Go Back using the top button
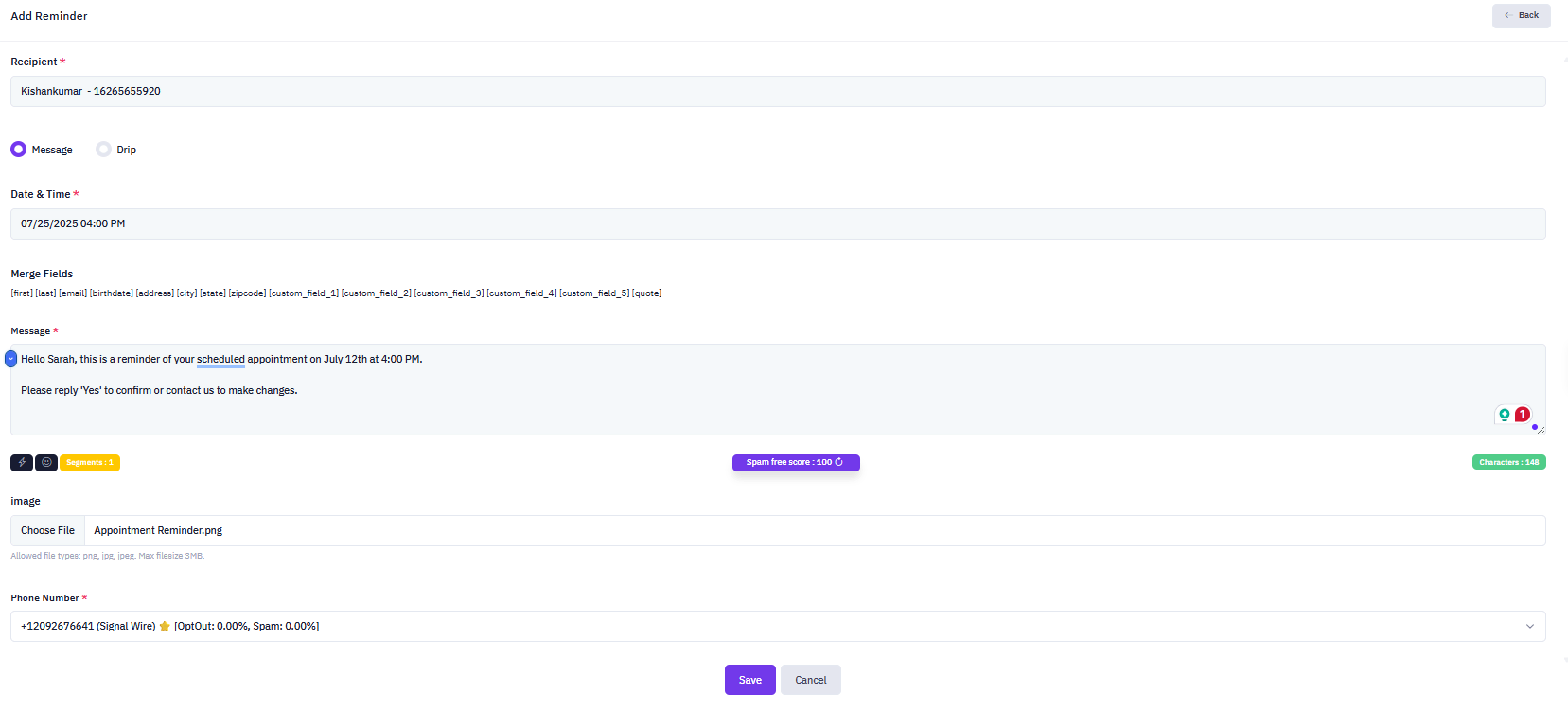This screenshot has height=711, width=1568. point(1521,16)
